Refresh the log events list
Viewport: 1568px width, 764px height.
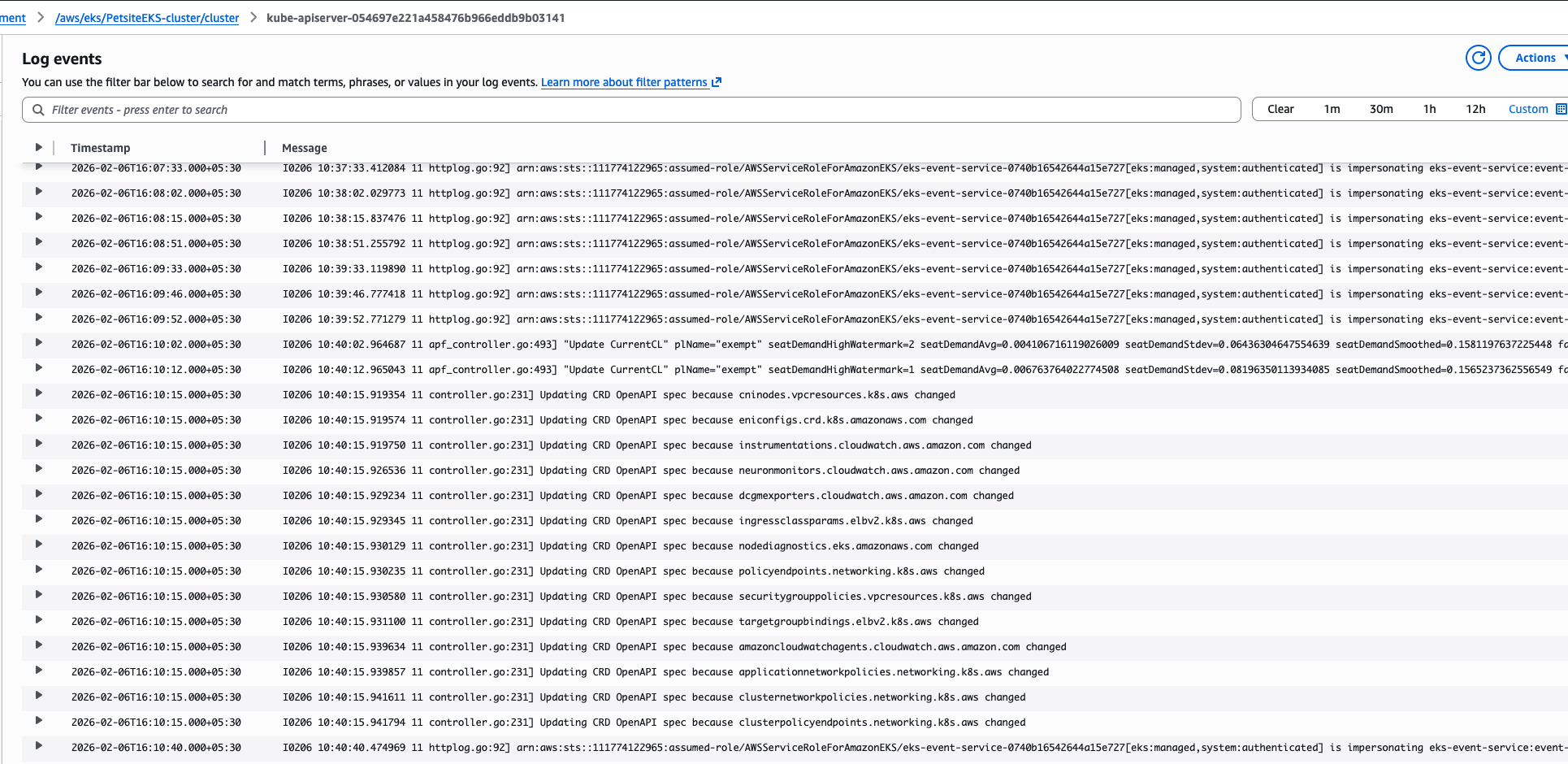[x=1478, y=58]
